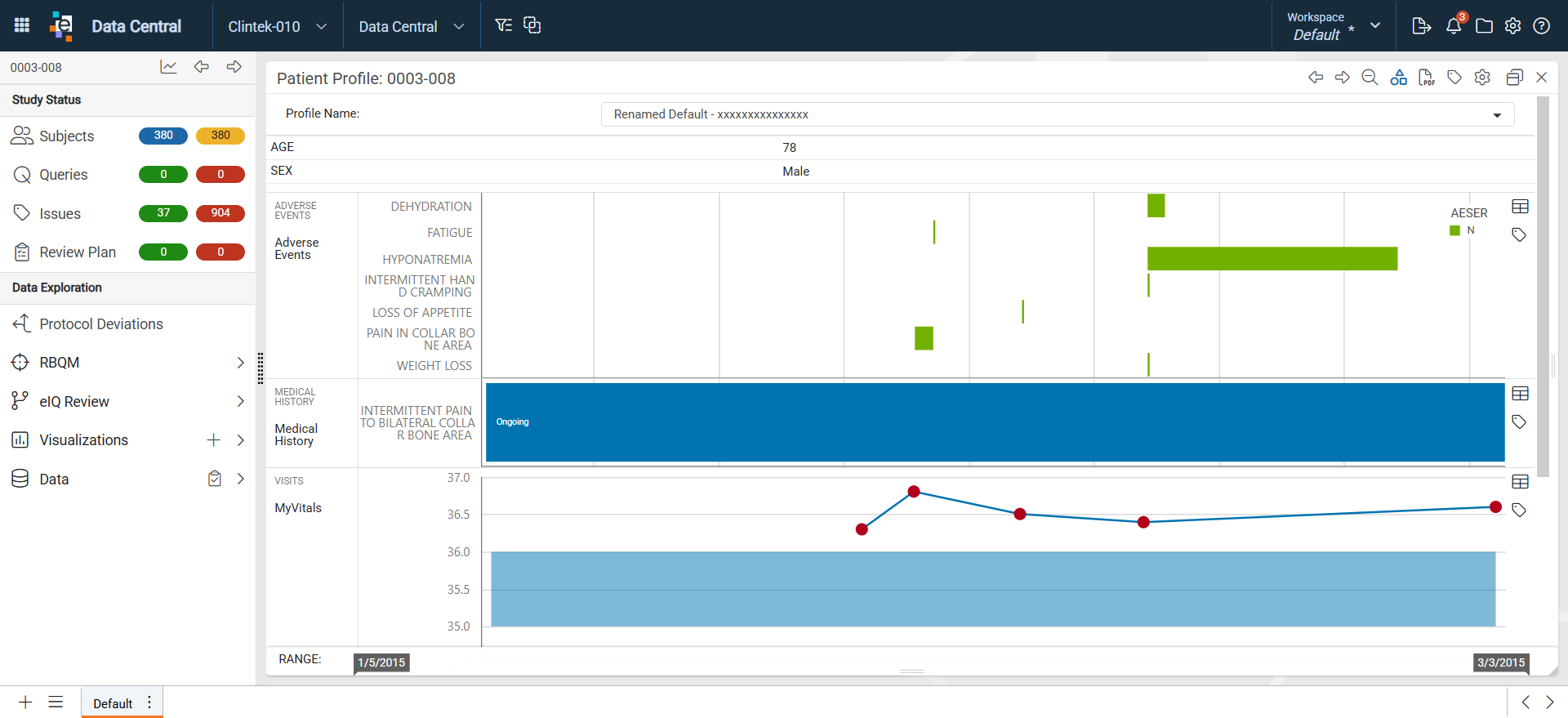Expand the Data menu

[x=240, y=479]
